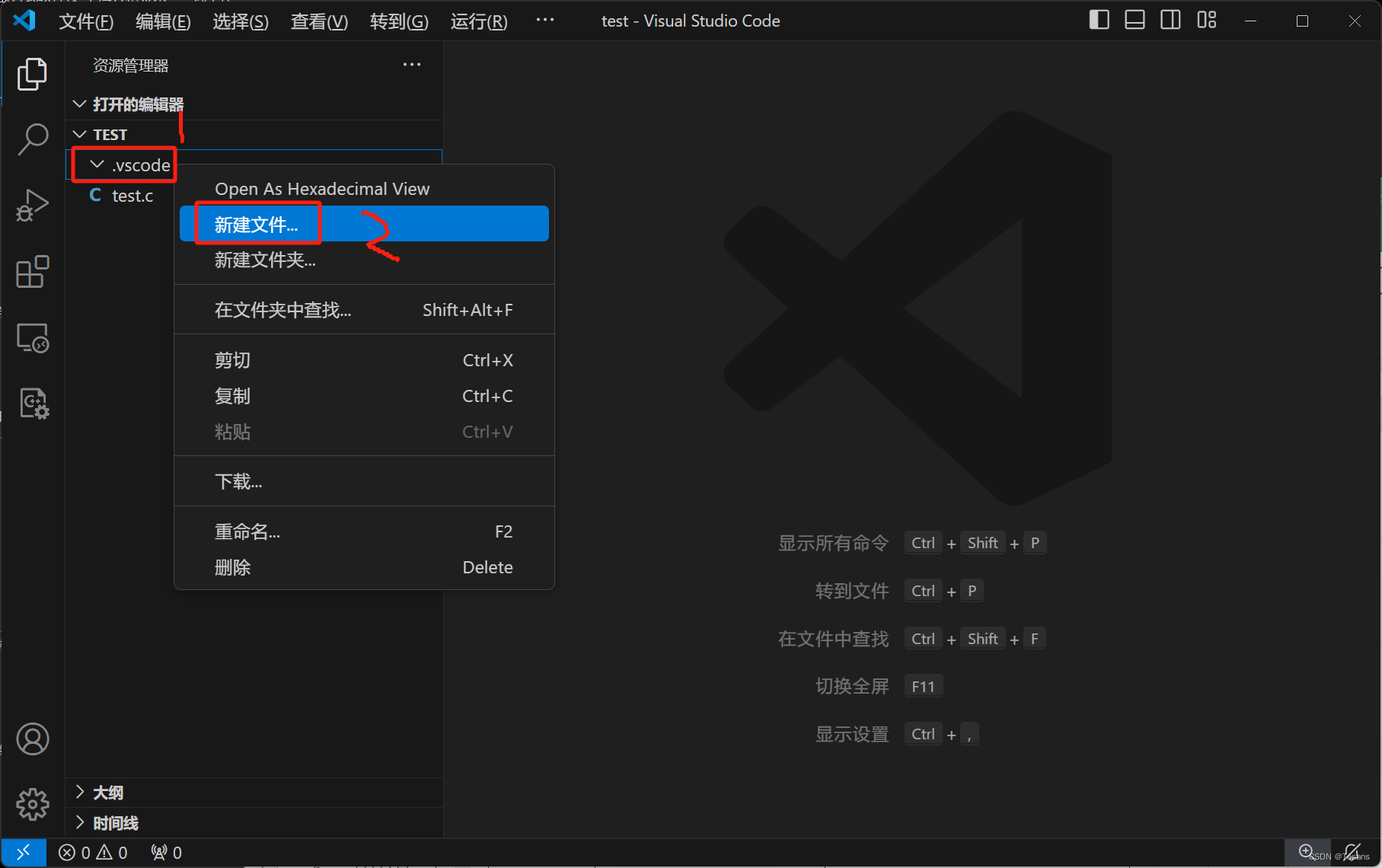
Task: Toggle bottom panel layout icon
Action: pyautogui.click(x=1135, y=21)
